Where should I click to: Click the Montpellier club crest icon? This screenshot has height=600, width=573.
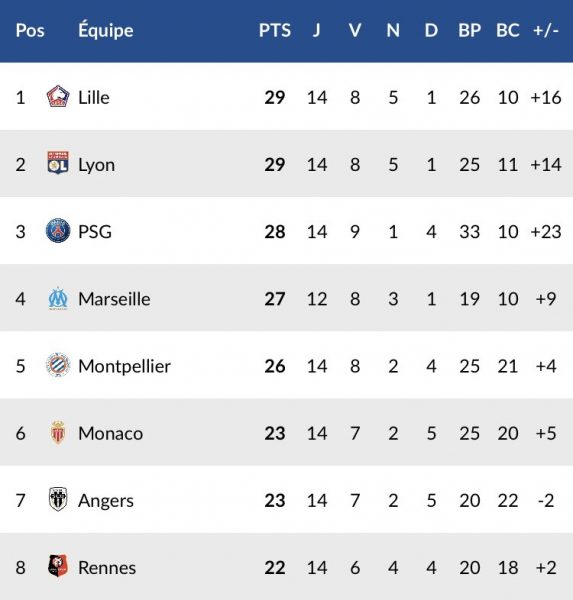58,365
